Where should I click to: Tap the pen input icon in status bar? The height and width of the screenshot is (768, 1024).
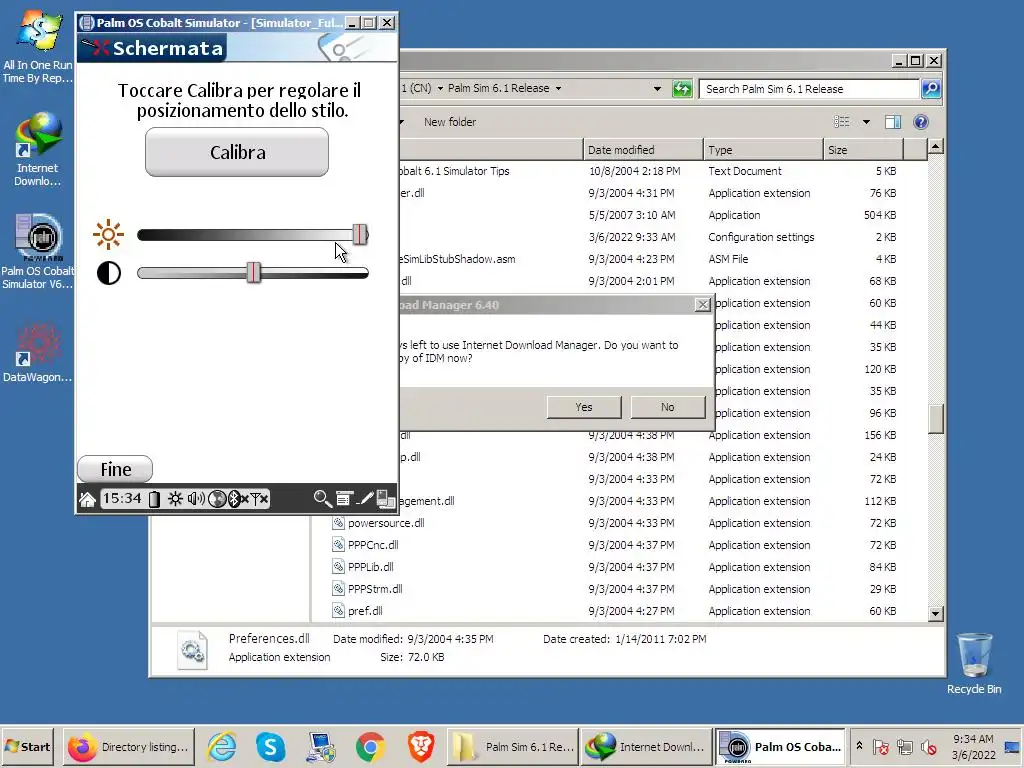pyautogui.click(x=366, y=499)
